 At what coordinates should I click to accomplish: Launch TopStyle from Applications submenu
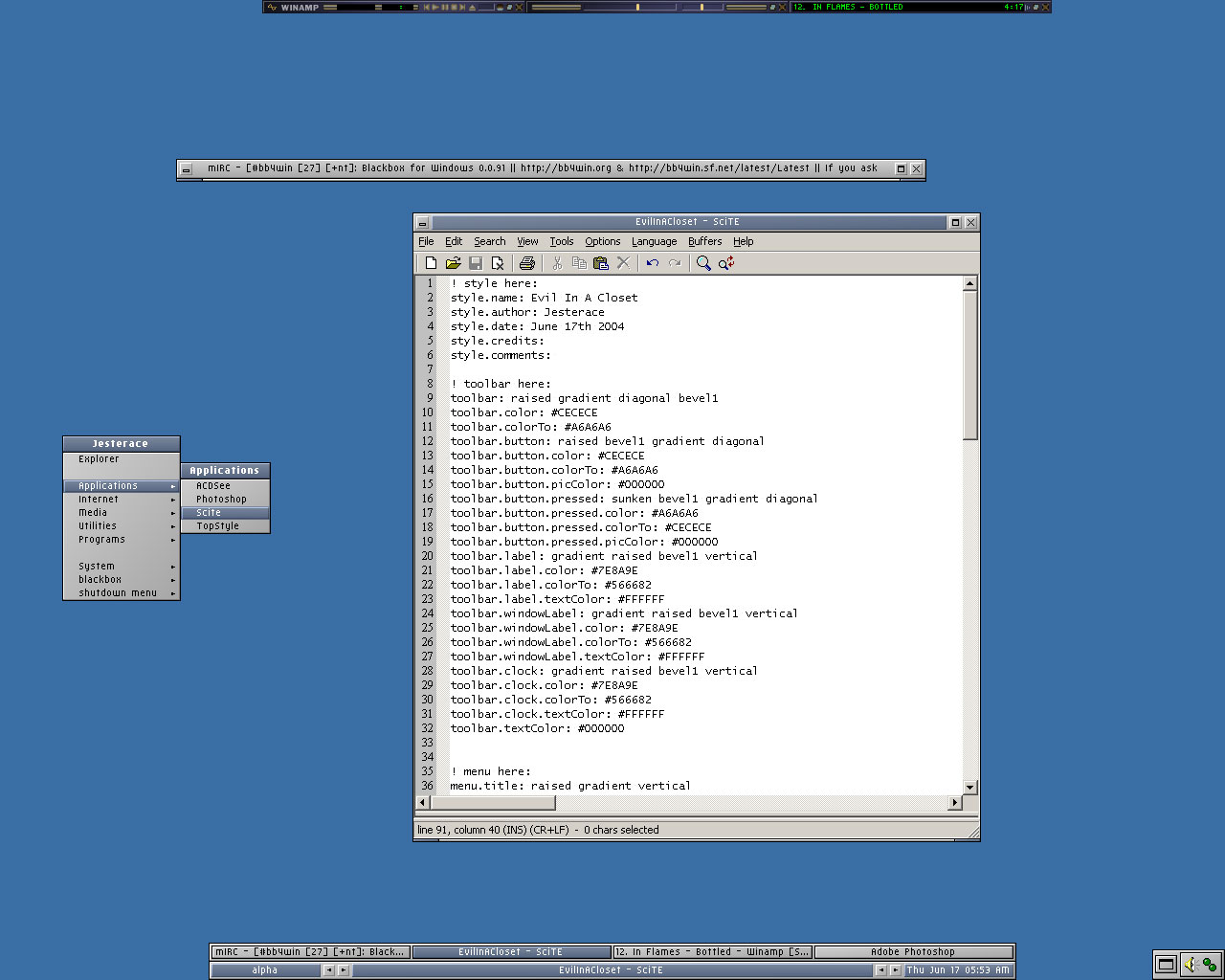(x=225, y=526)
